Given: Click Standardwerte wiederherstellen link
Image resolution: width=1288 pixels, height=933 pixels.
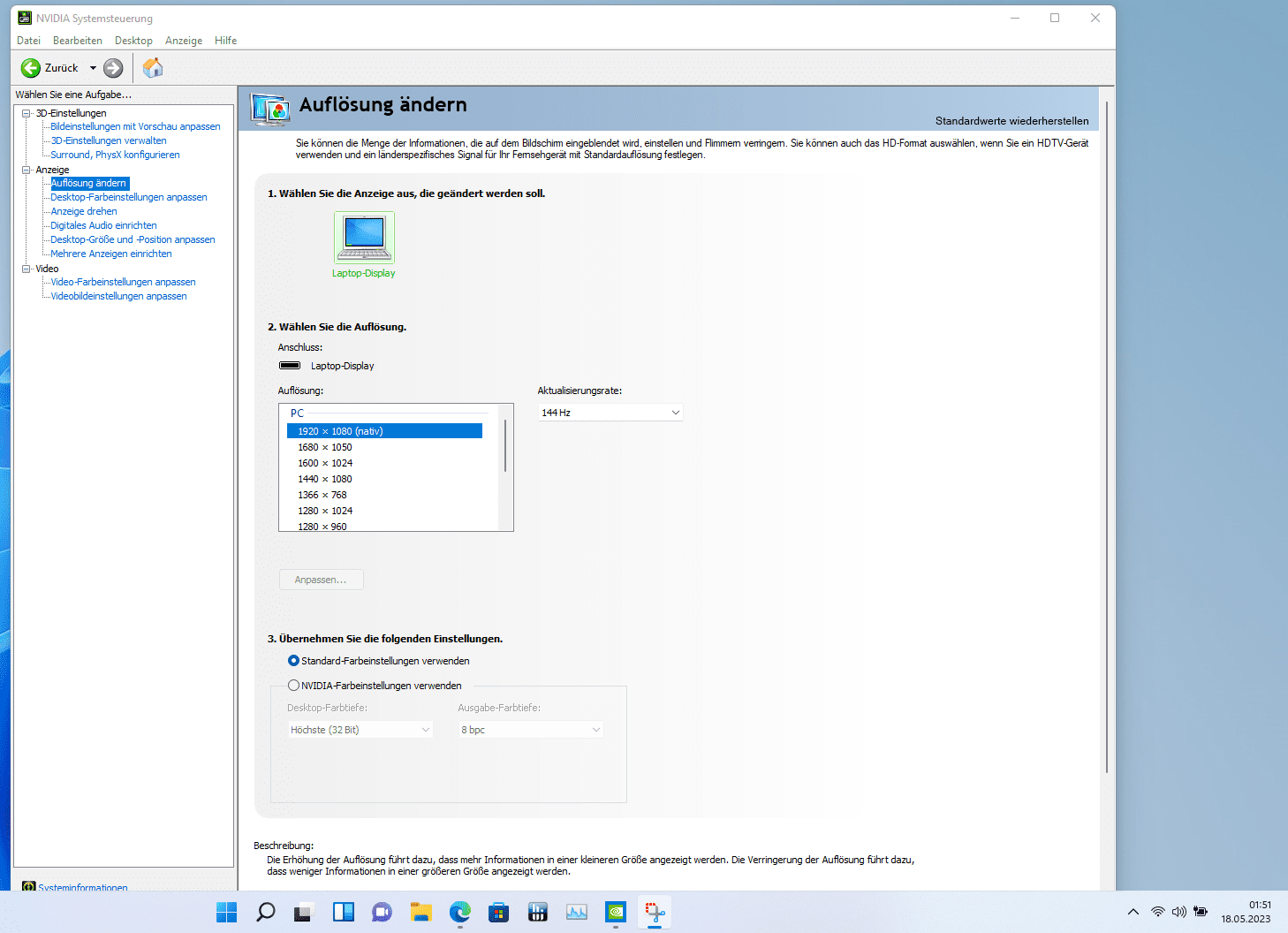Looking at the screenshot, I should [x=1011, y=121].
